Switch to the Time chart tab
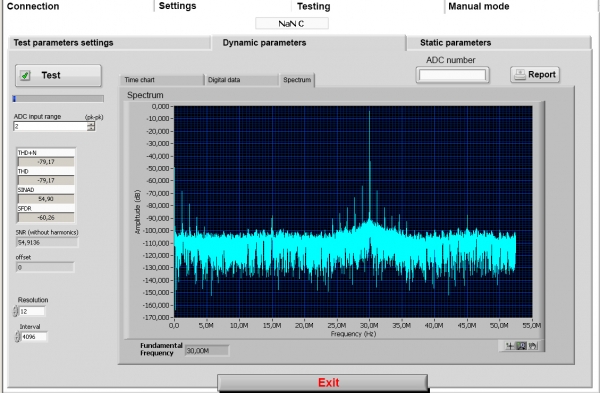This screenshot has width=600, height=393. 161,80
